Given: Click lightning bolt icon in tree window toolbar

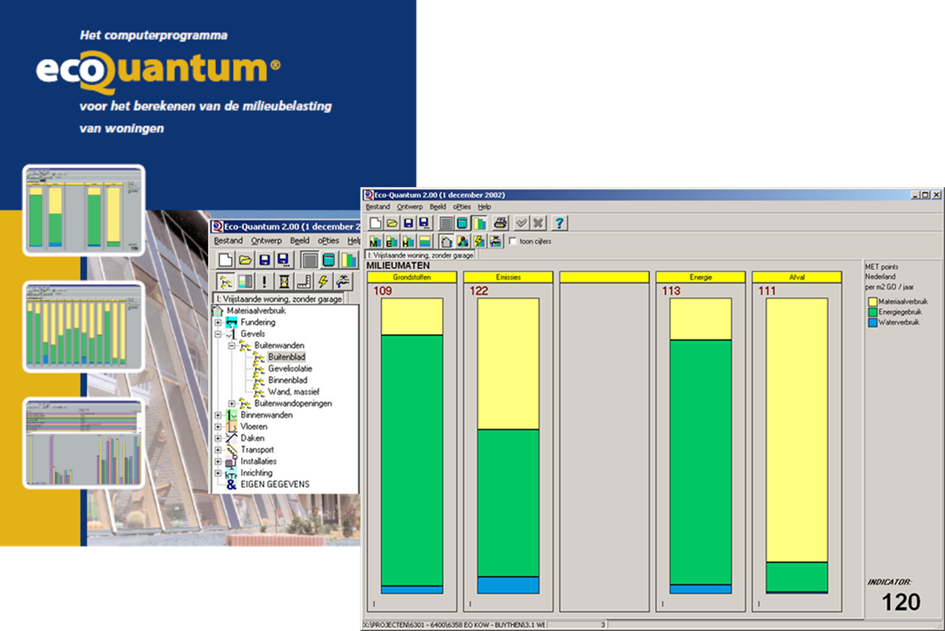Looking at the screenshot, I should [324, 281].
